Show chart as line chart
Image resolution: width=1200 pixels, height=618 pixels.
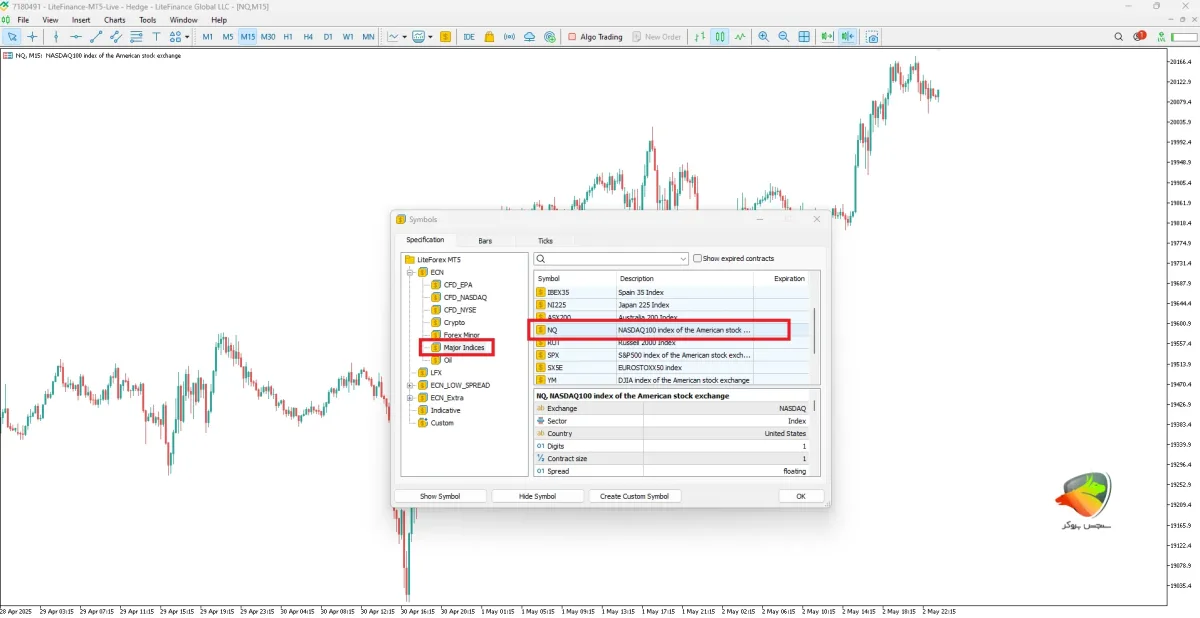tap(740, 37)
